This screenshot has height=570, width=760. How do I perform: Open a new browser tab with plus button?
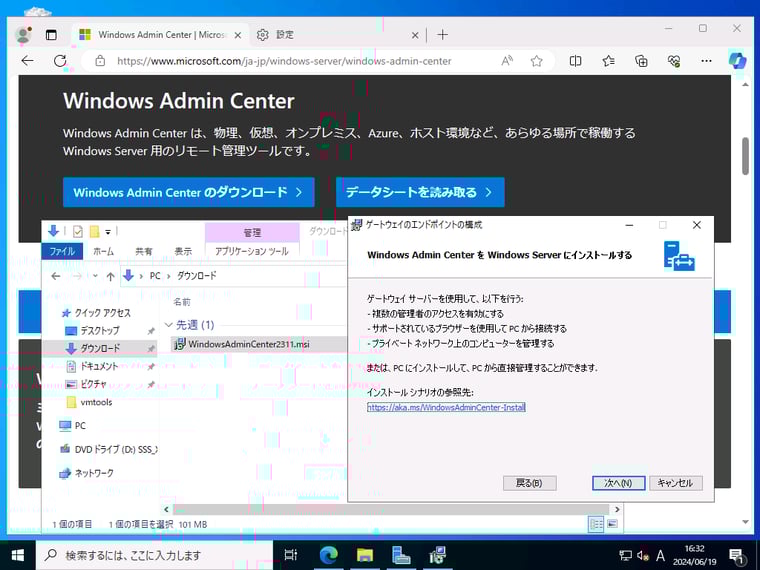443,35
